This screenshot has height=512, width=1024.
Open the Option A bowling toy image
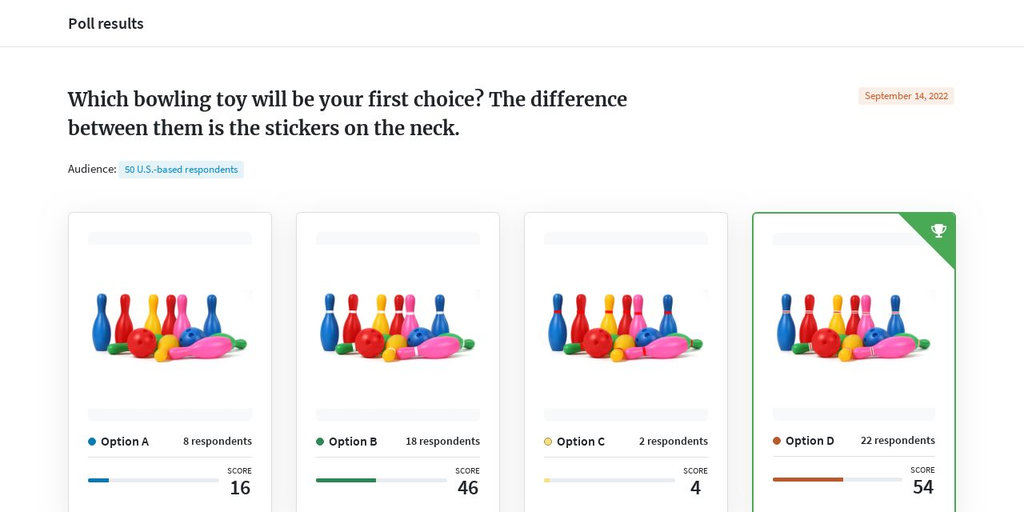pyautogui.click(x=170, y=327)
